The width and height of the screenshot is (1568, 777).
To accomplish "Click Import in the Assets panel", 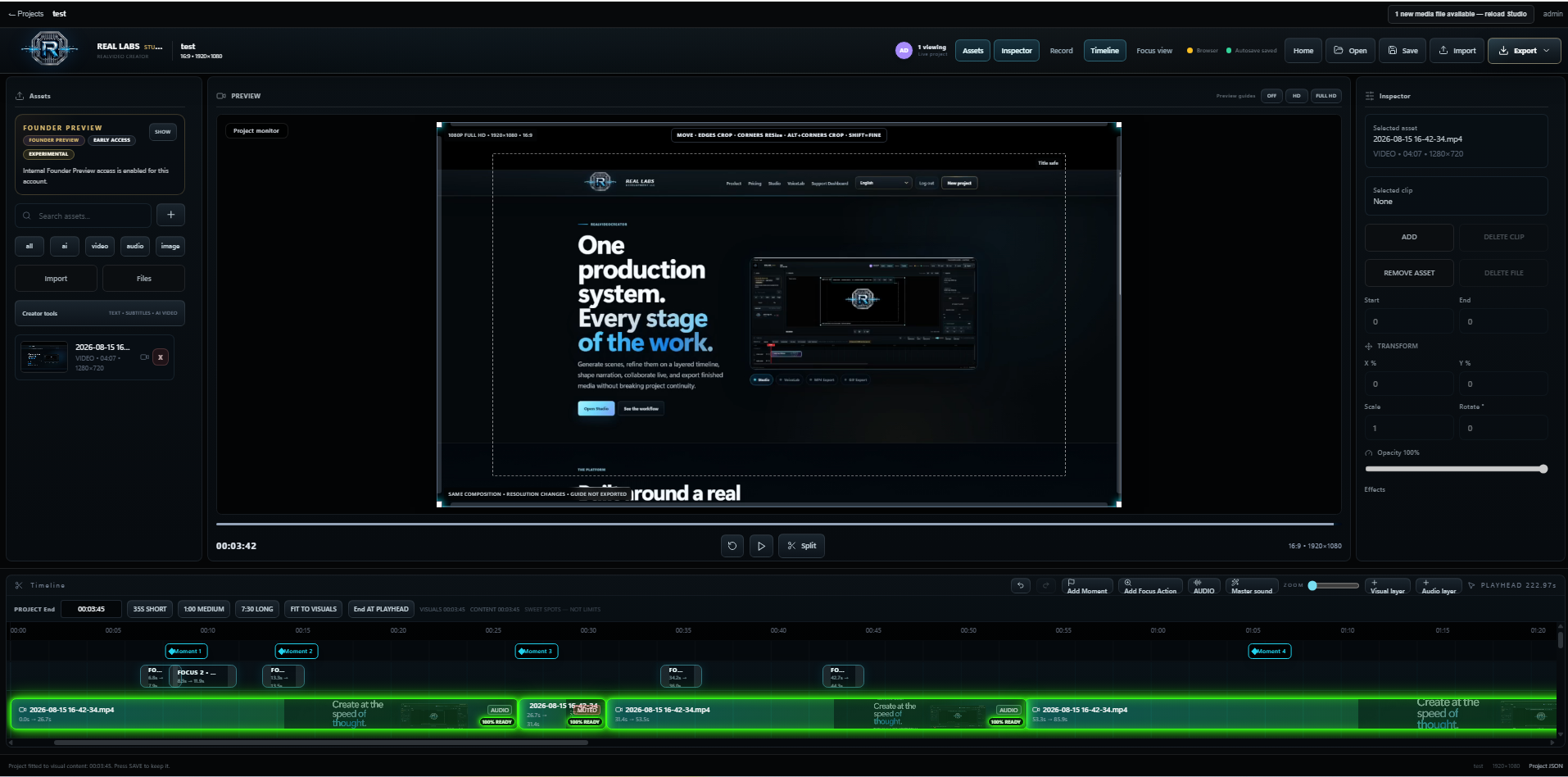I will tap(56, 279).
